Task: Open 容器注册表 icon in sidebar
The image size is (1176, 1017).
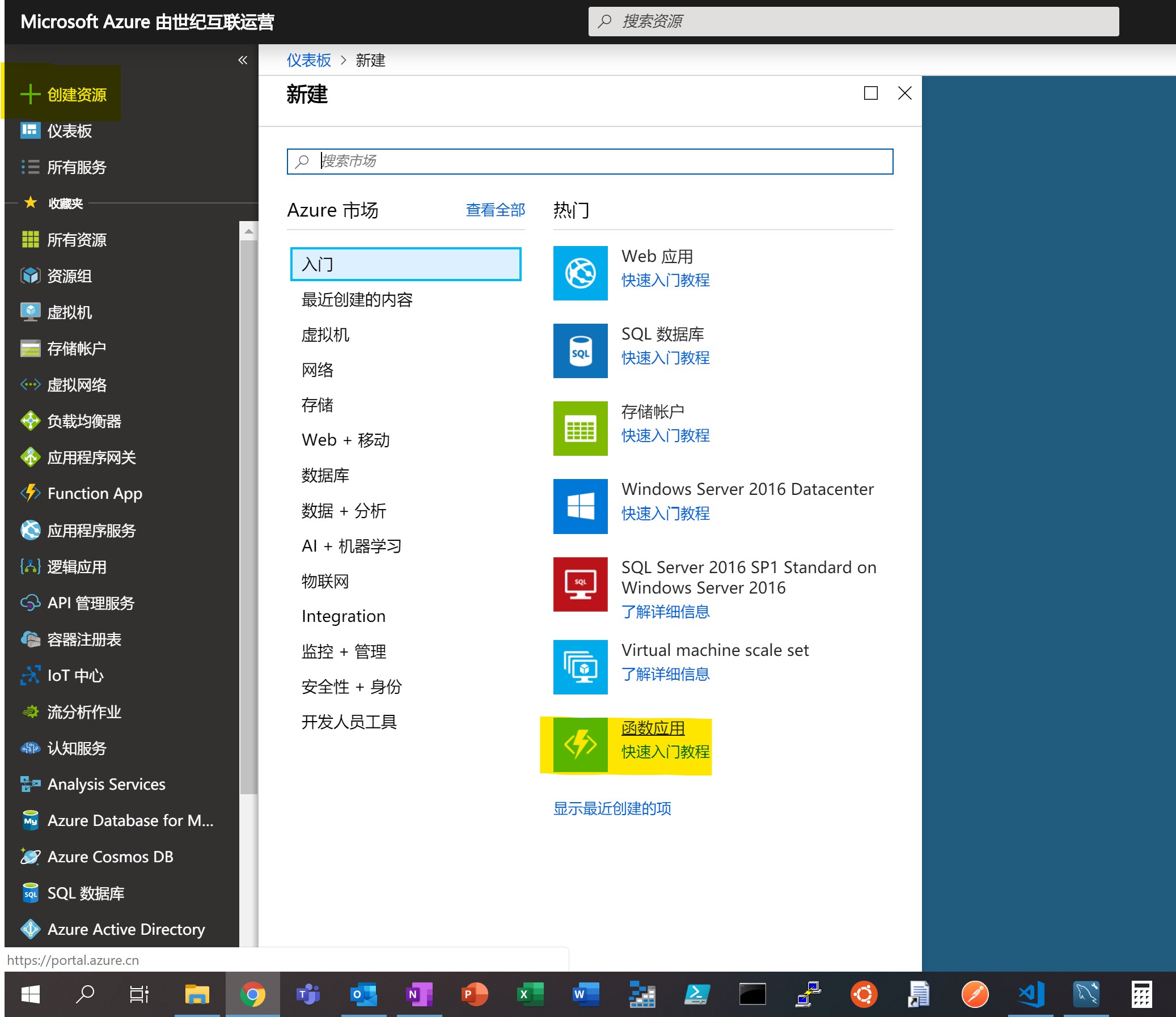Action: point(30,639)
